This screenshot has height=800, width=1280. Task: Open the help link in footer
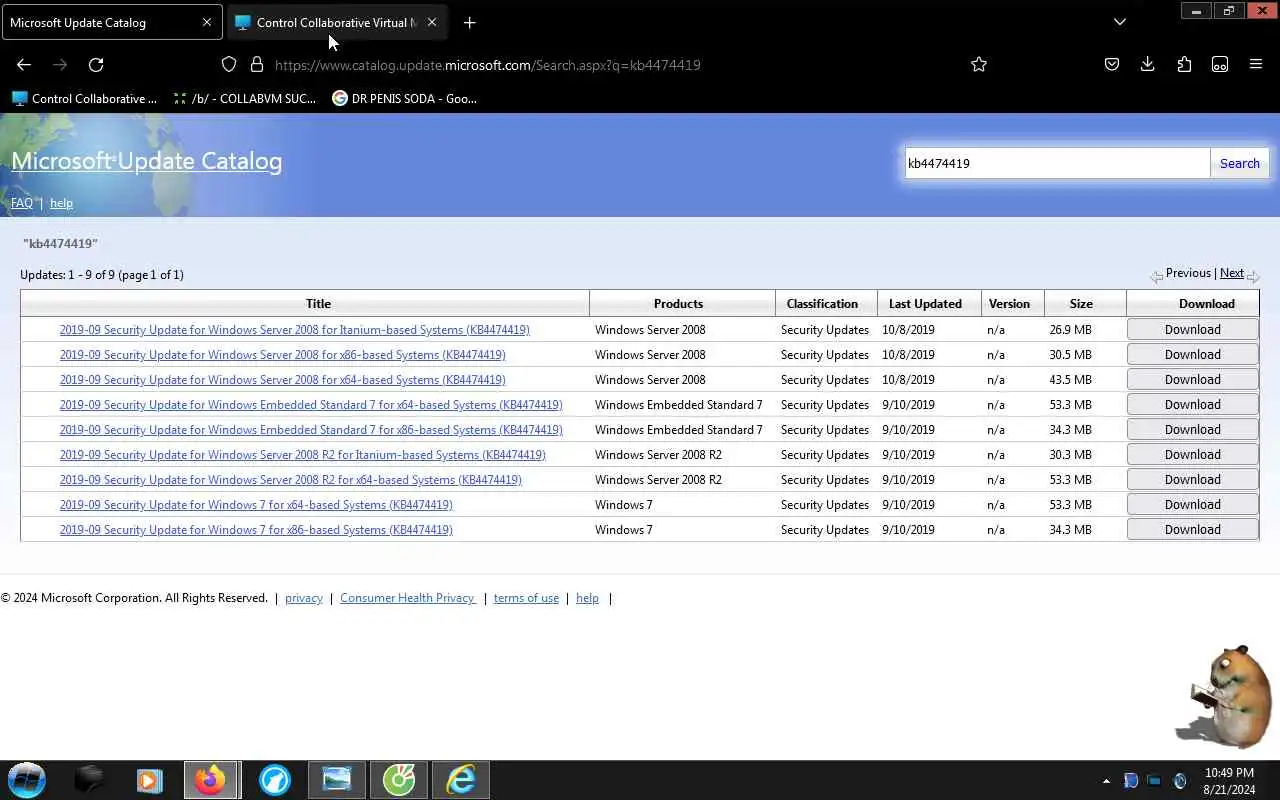tap(587, 598)
